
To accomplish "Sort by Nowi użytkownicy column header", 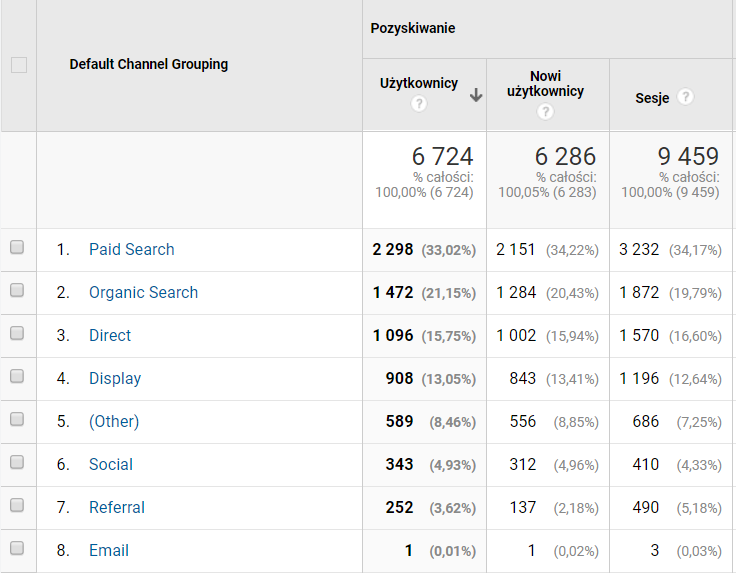I will [x=545, y=84].
